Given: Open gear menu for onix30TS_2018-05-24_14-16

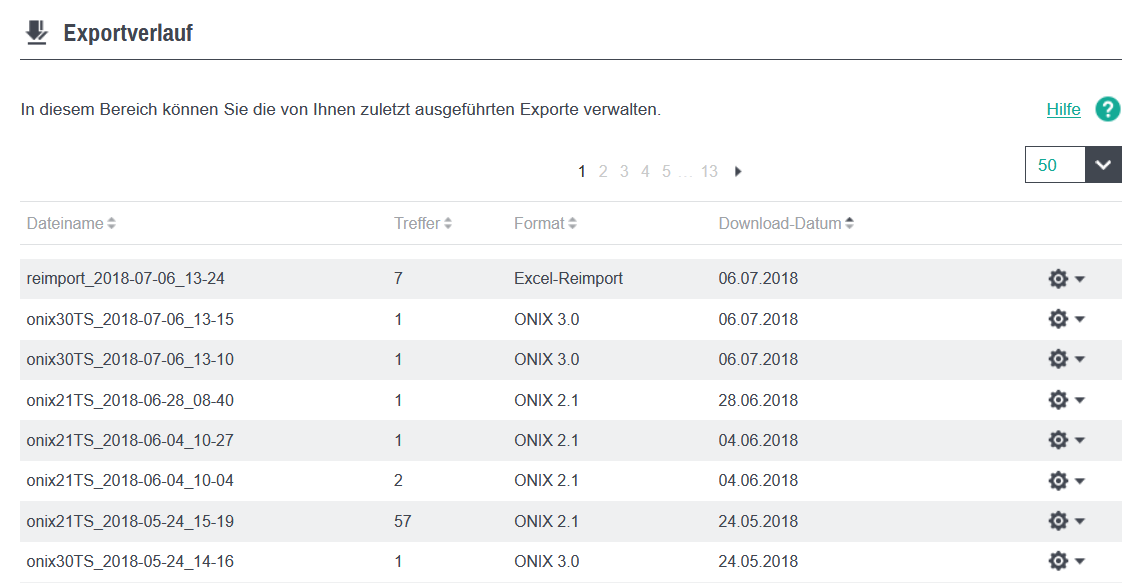Looking at the screenshot, I should click(1065, 562).
